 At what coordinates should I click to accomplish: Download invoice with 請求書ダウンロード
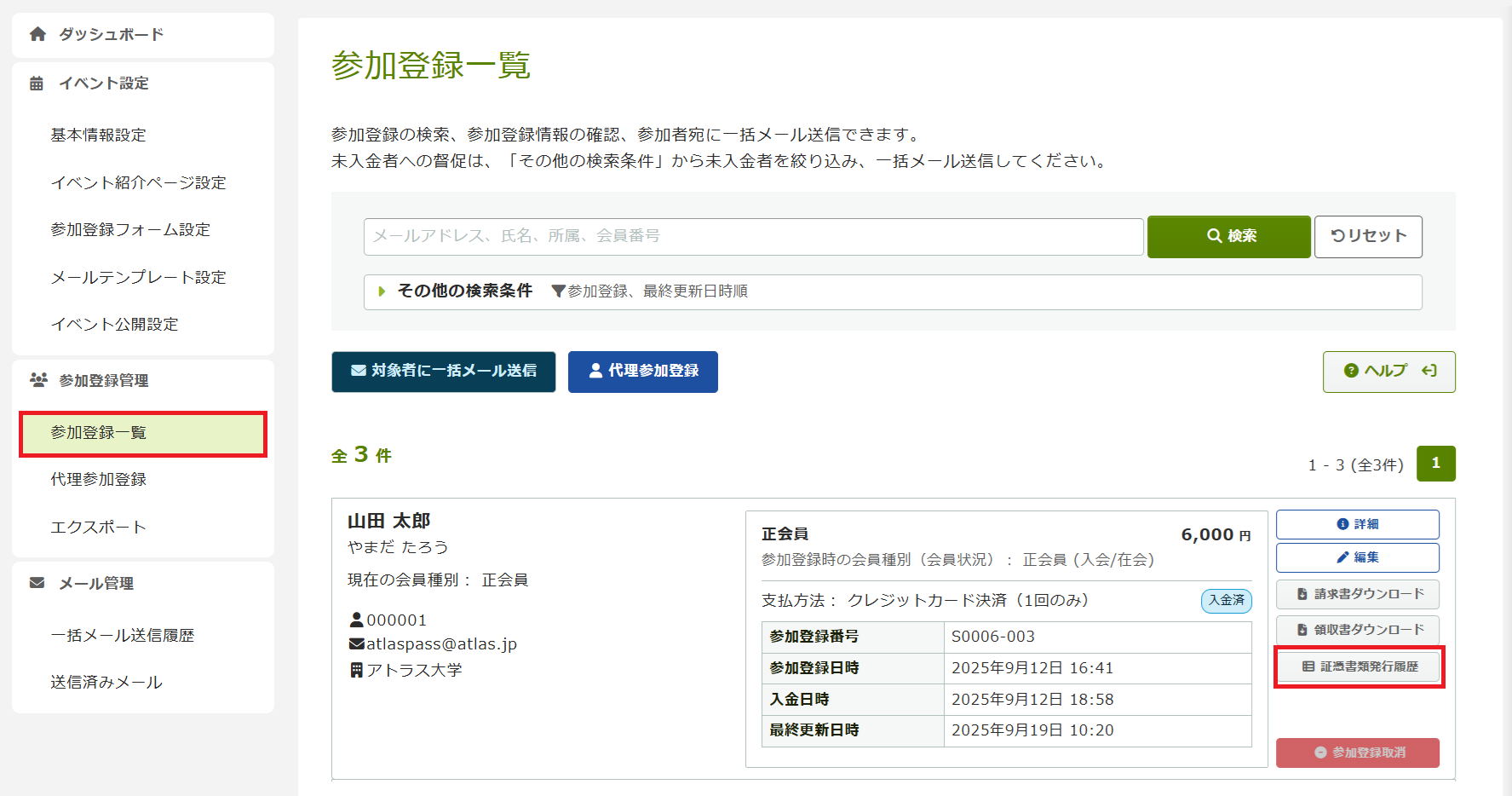[1358, 594]
